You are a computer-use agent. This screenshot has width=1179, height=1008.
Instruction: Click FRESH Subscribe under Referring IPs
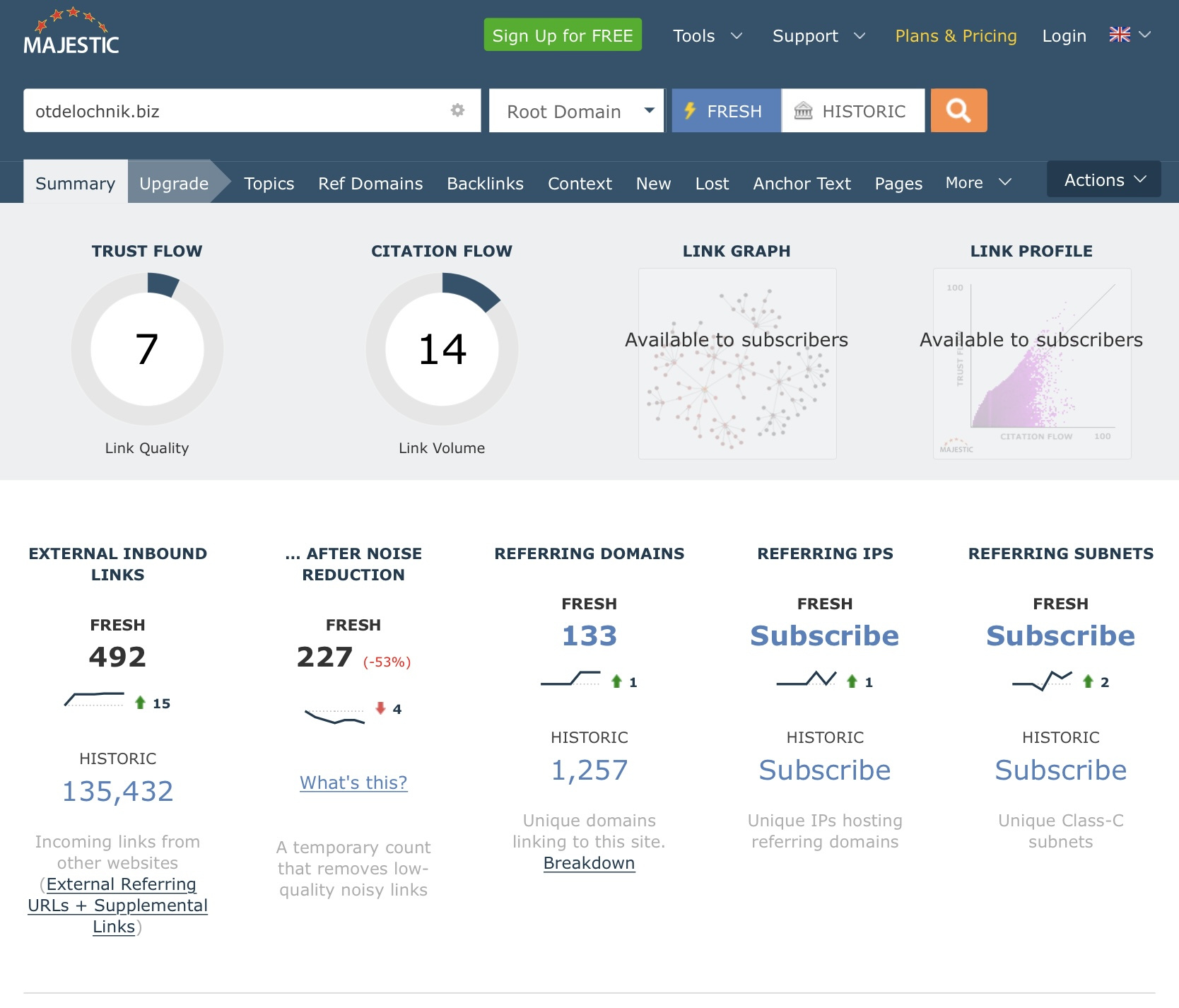[825, 635]
